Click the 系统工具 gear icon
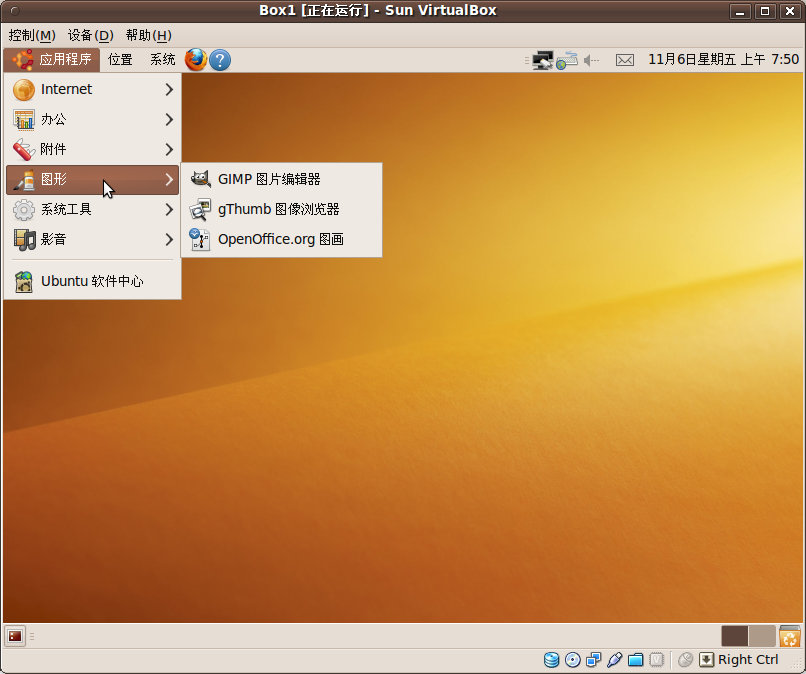Image resolution: width=806 pixels, height=674 pixels. pyautogui.click(x=24, y=209)
